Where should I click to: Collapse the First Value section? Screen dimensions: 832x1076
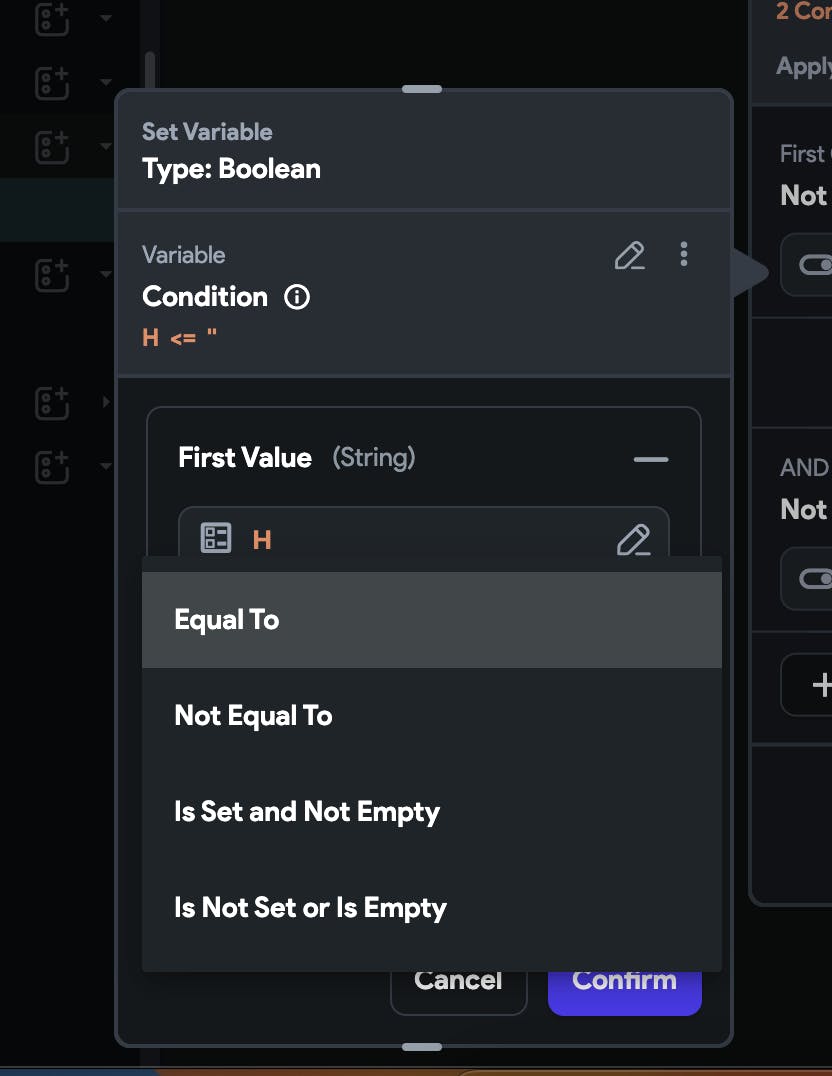tap(651, 459)
